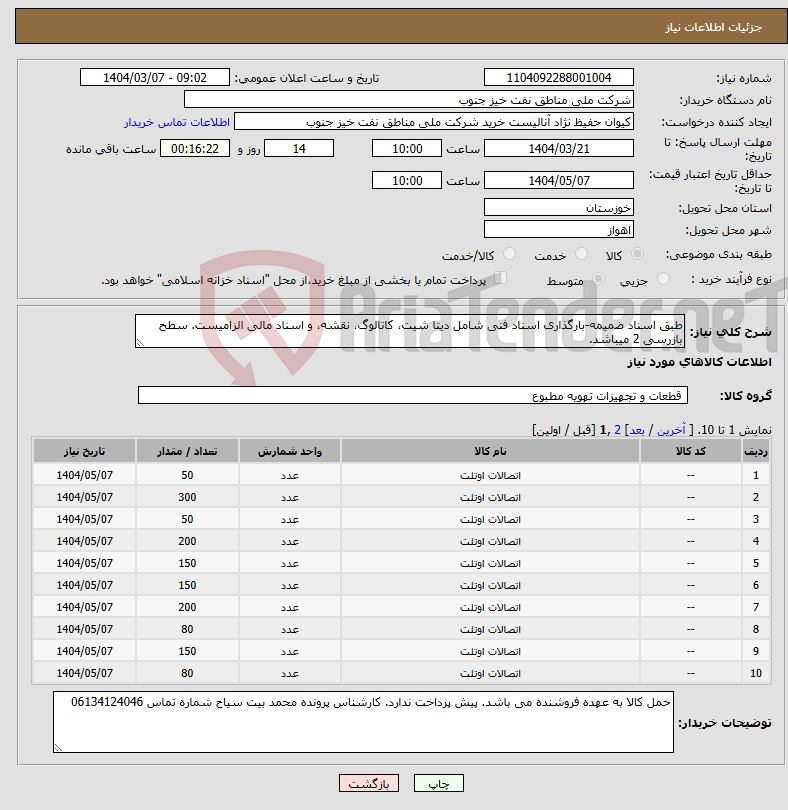
Task: Choose the جزیی purchase type radio
Action: (663, 279)
